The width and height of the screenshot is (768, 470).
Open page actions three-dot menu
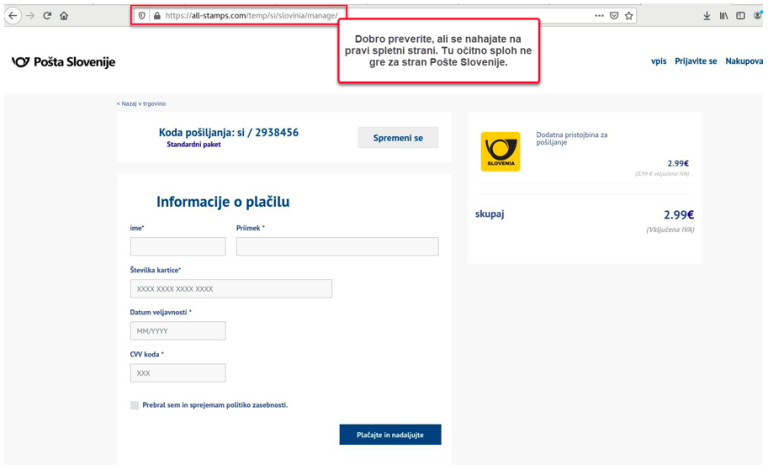tap(598, 16)
